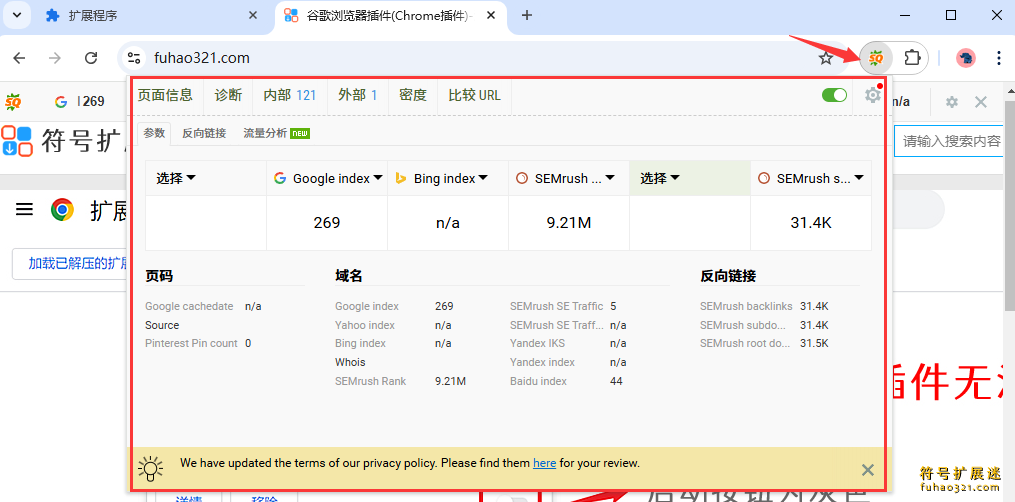
Task: Expand the SEMrush ... dropdown in fourth column
Action: coord(565,179)
